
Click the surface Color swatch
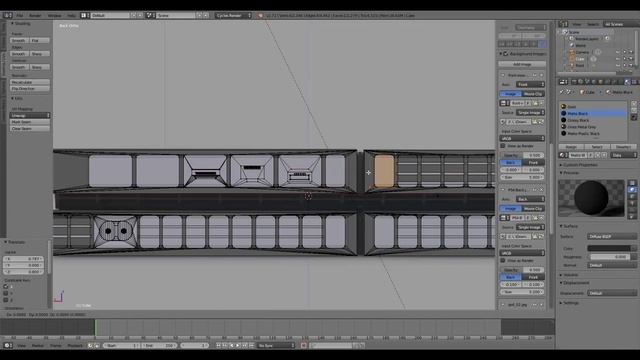pos(609,248)
